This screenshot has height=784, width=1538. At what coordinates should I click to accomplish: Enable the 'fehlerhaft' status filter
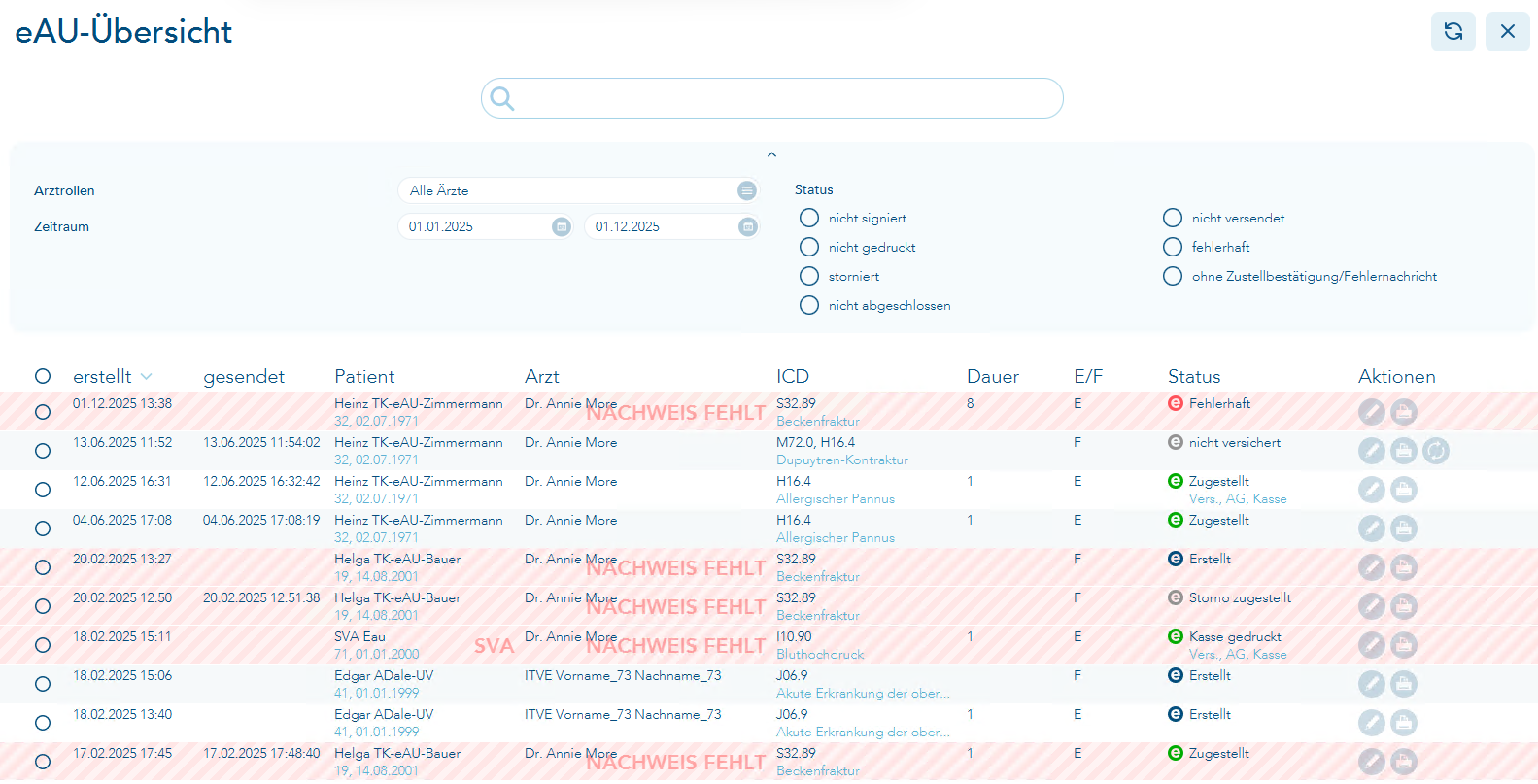pos(1173,247)
